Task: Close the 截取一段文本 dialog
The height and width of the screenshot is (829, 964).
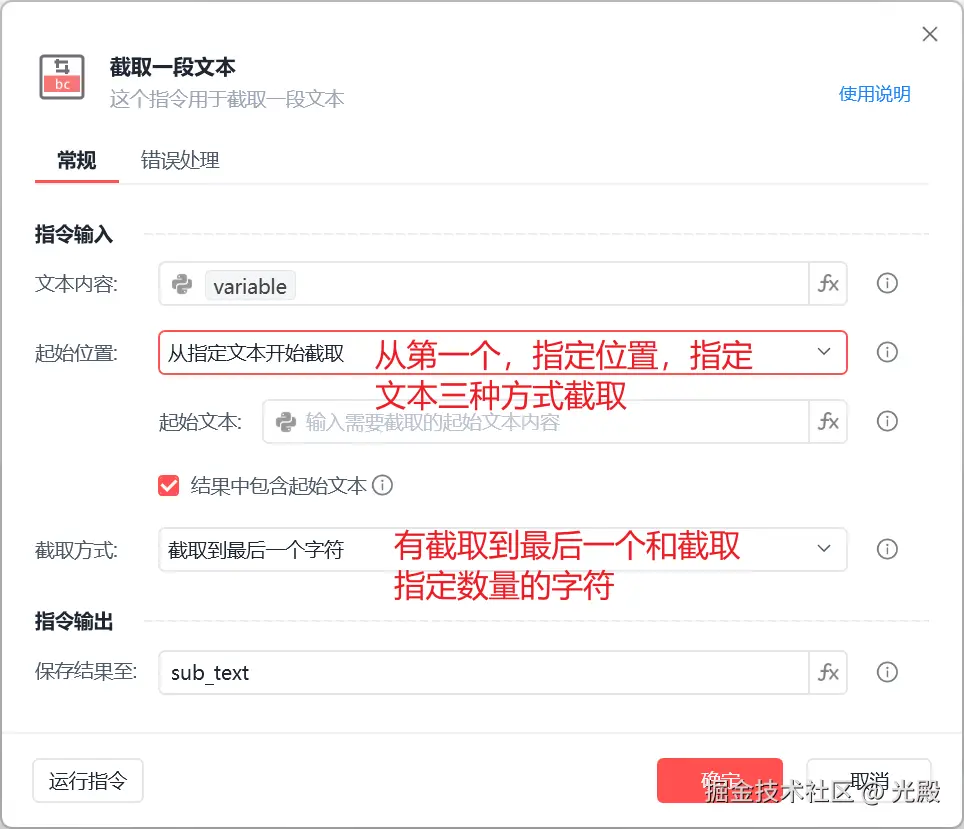Action: coord(930,34)
